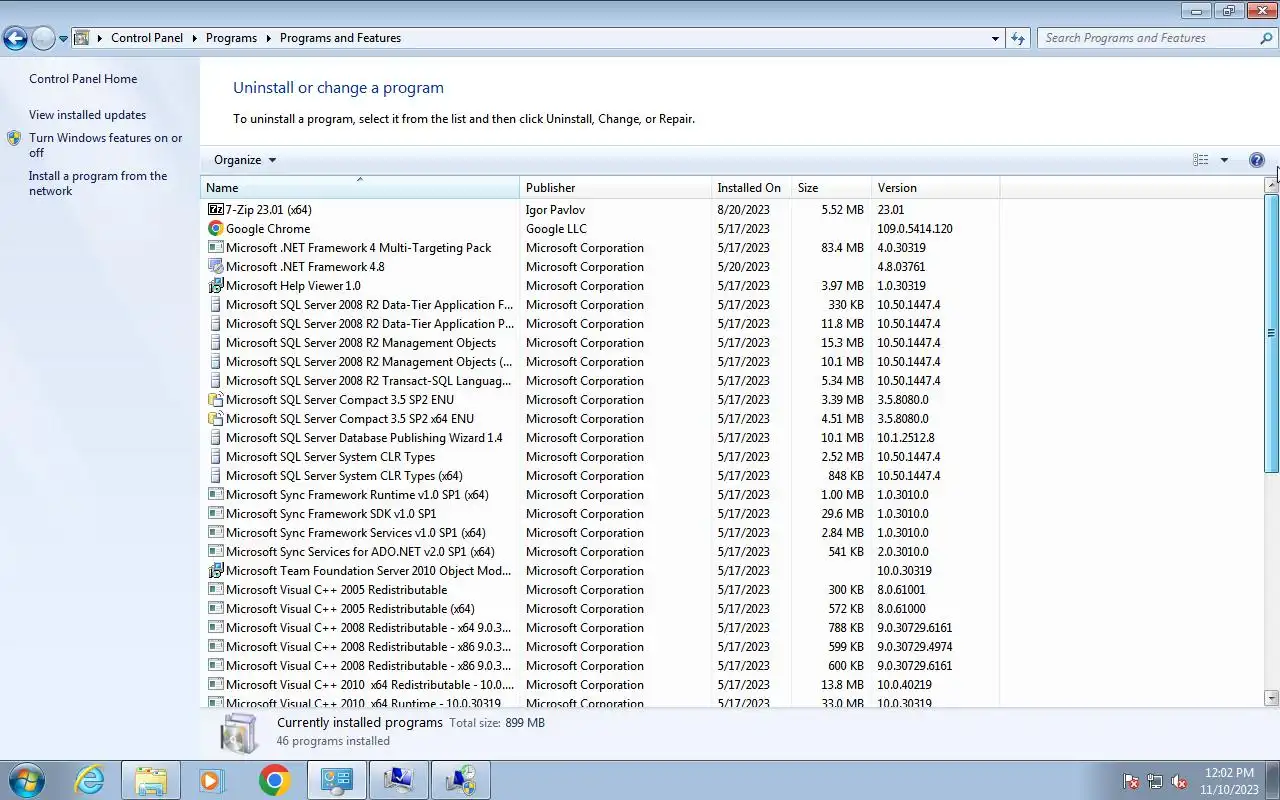Refresh the address bar location
The height and width of the screenshot is (800, 1280).
[x=1018, y=38]
